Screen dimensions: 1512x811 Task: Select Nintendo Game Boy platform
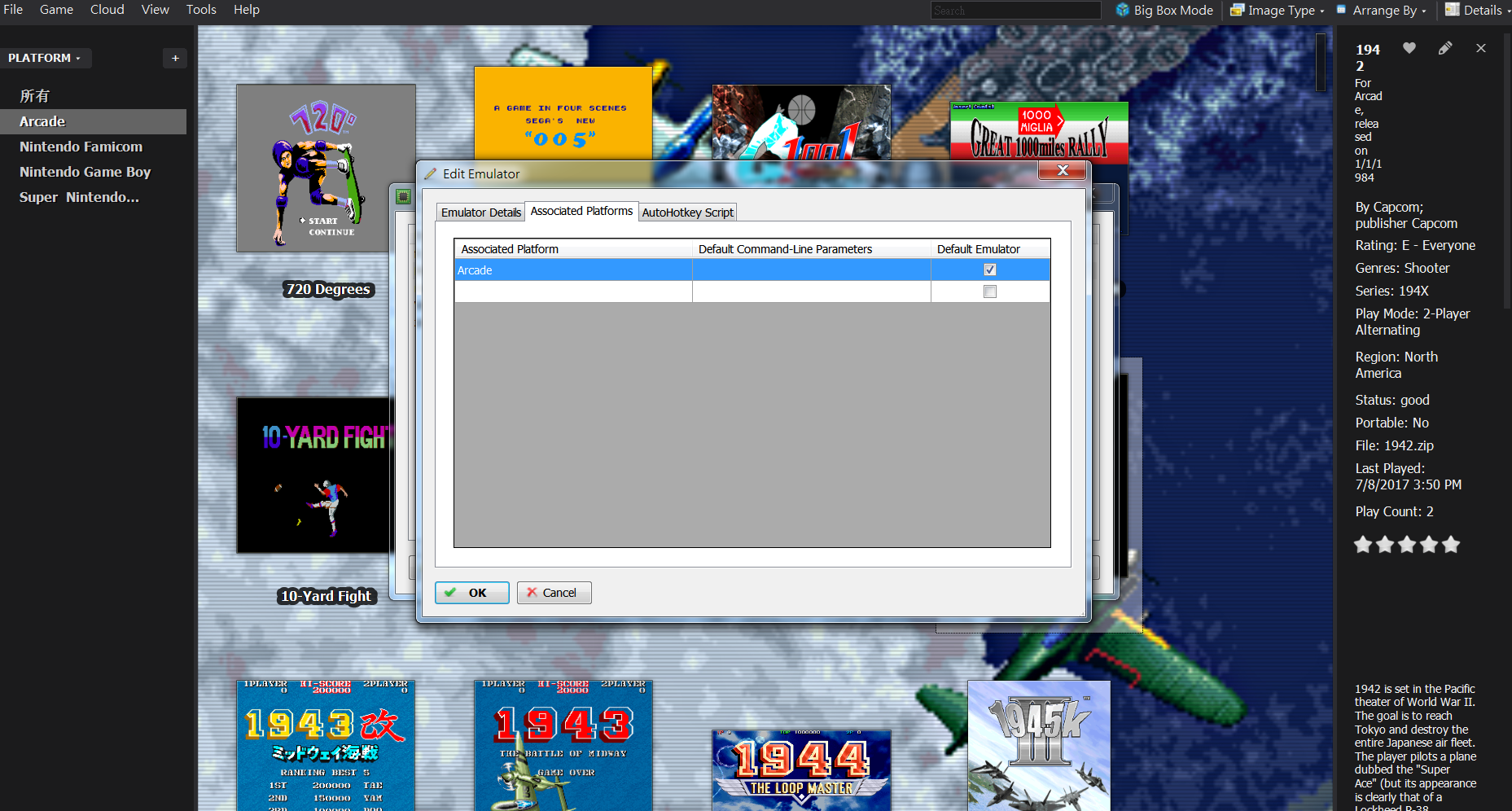point(85,172)
